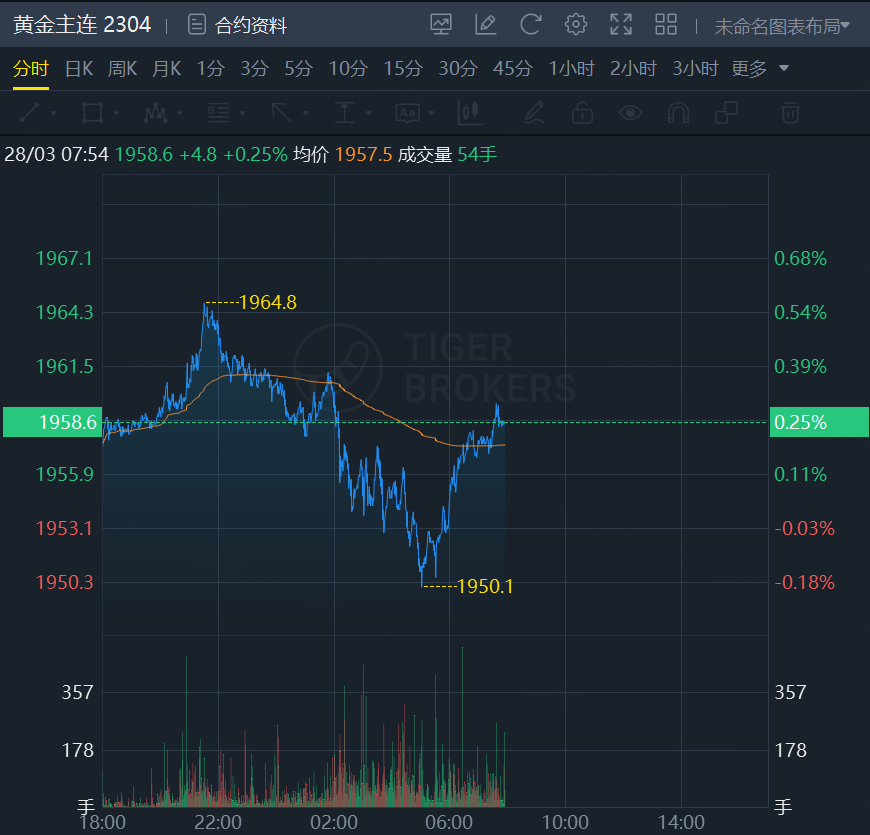Expand the 更多 timeframe dropdown

(x=760, y=69)
